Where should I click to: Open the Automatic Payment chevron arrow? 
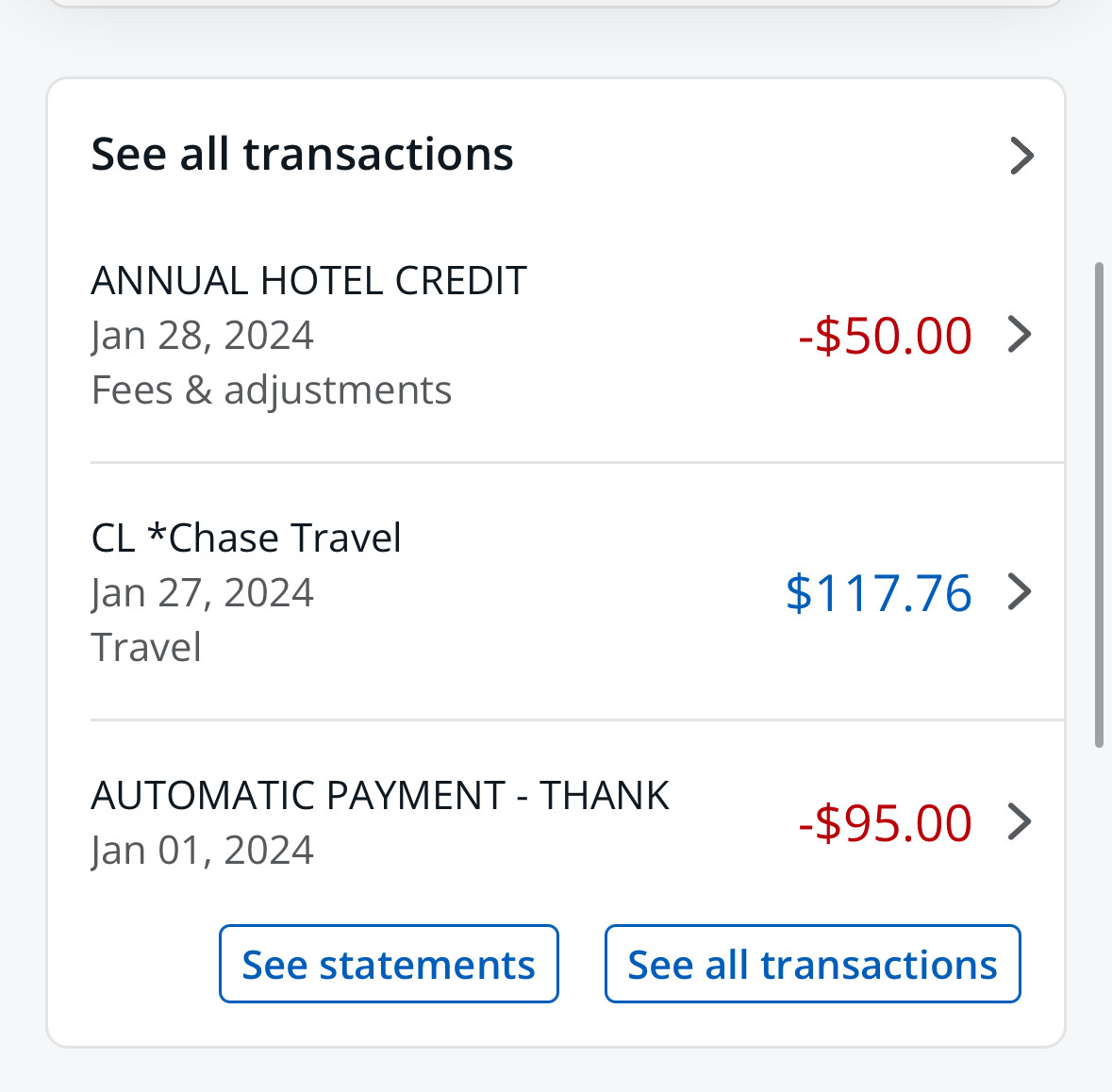[1020, 822]
